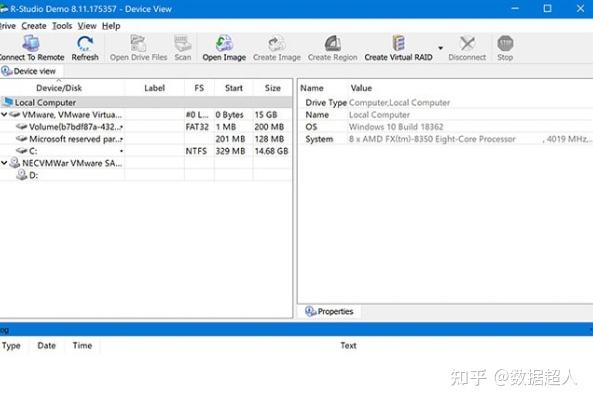593x402 pixels.
Task: Click the Disconnect toolbar icon
Action: 467,44
